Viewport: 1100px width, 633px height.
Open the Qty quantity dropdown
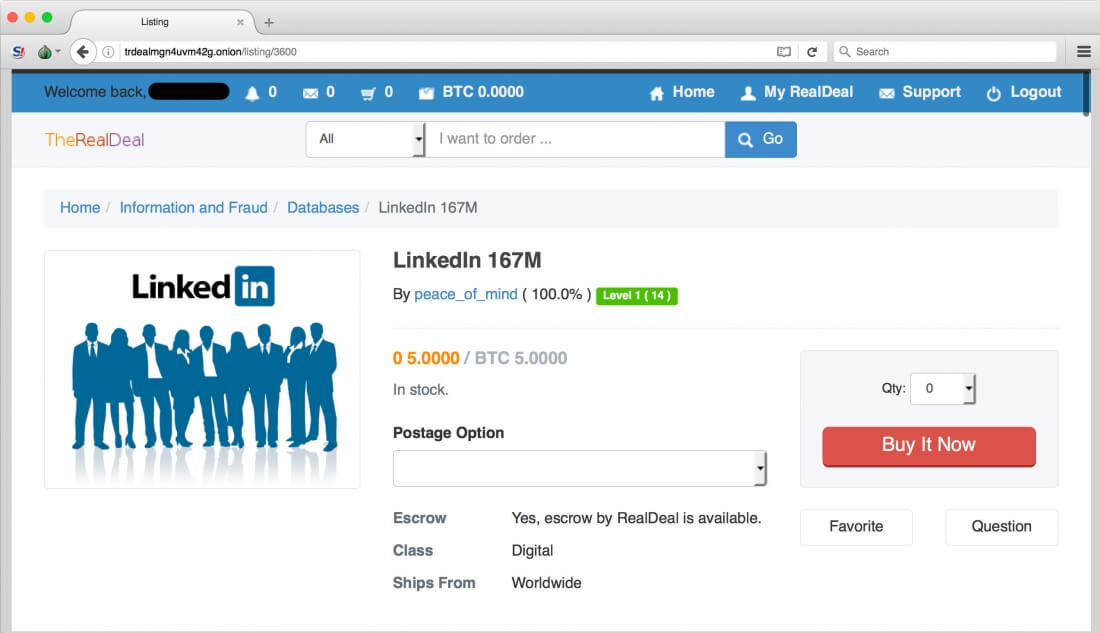941,388
